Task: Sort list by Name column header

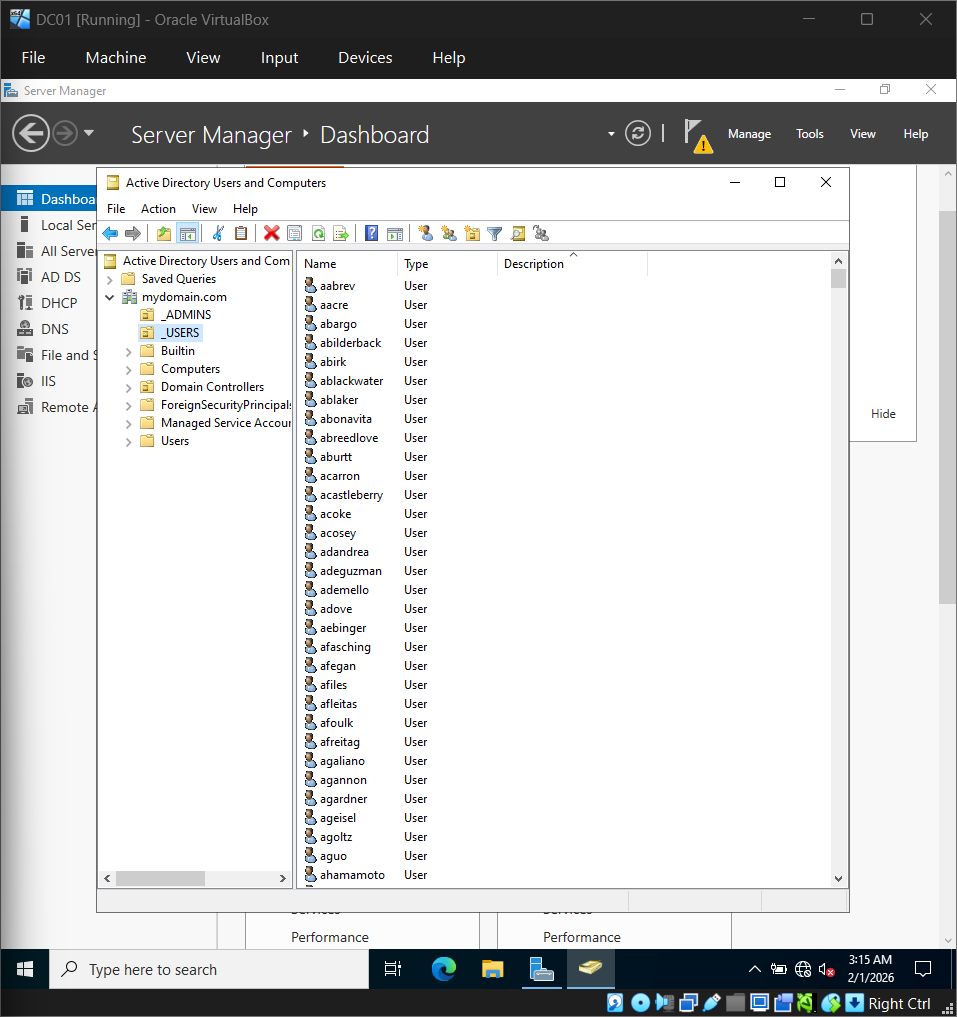Action: (347, 264)
